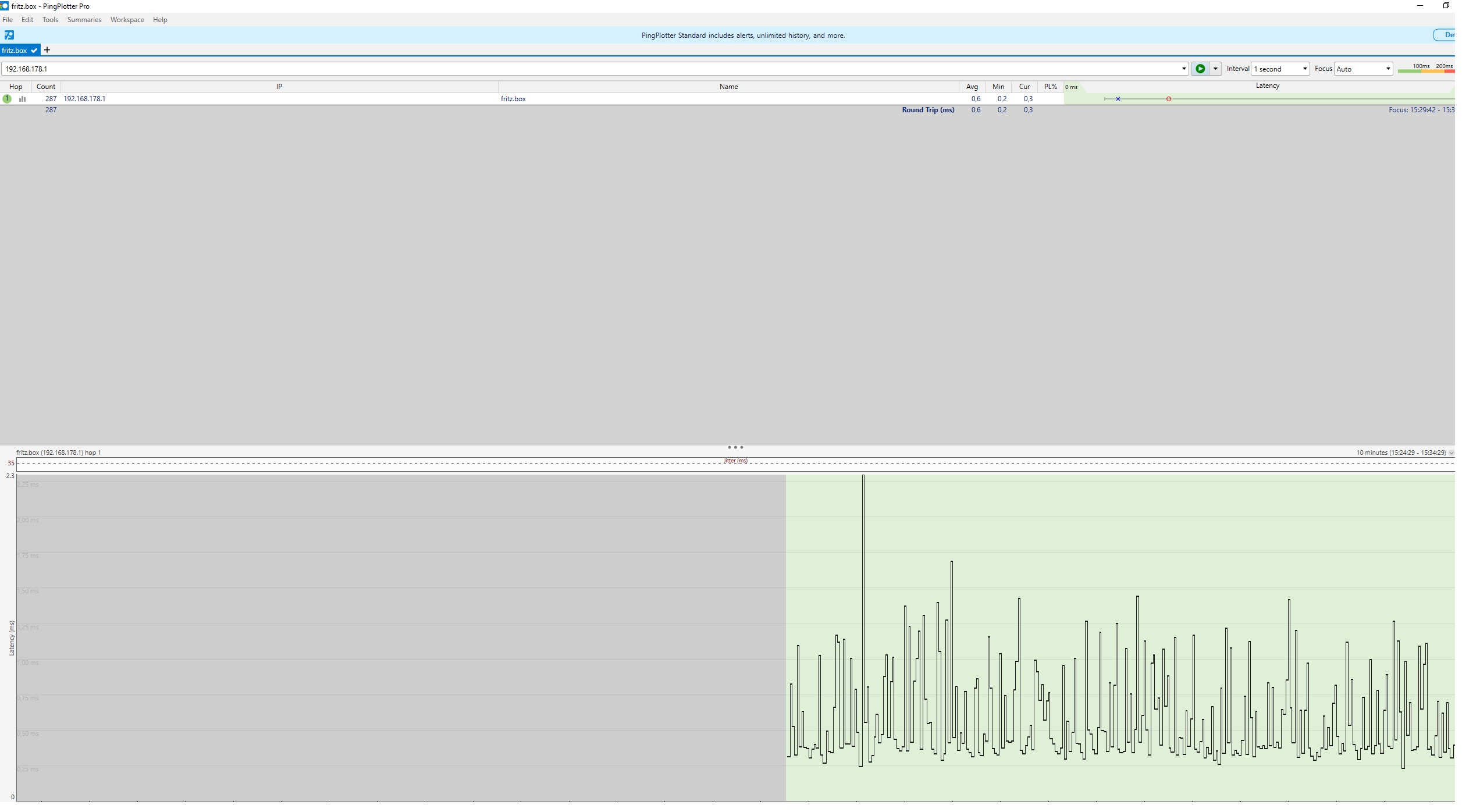Viewport: 1480px width, 812px height.
Task: Switch to the fritz.box tab
Action: click(x=15, y=51)
